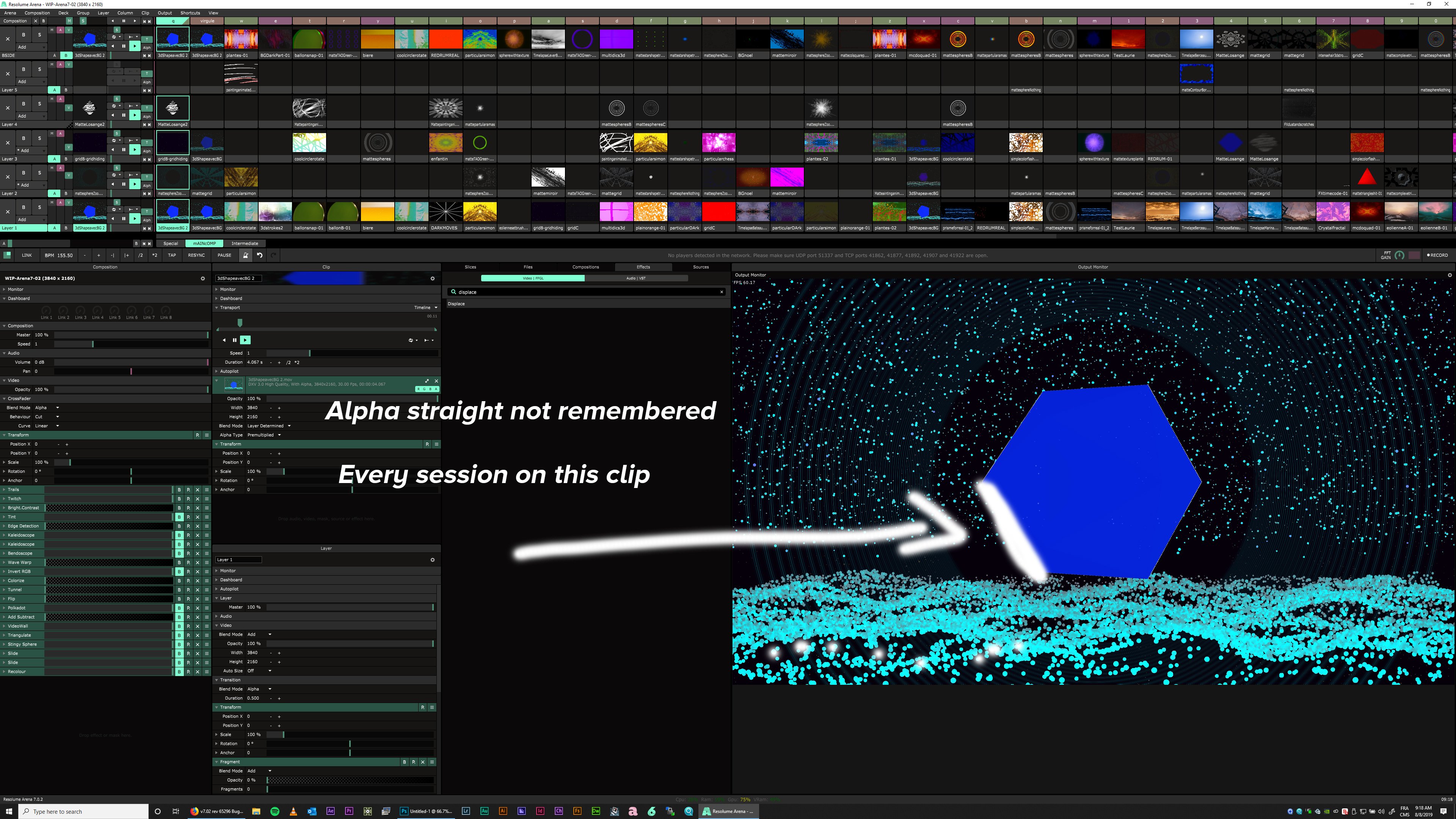Expand the Autopilot section in Clip panel
This screenshot has height=819, width=1456.
tap(229, 371)
